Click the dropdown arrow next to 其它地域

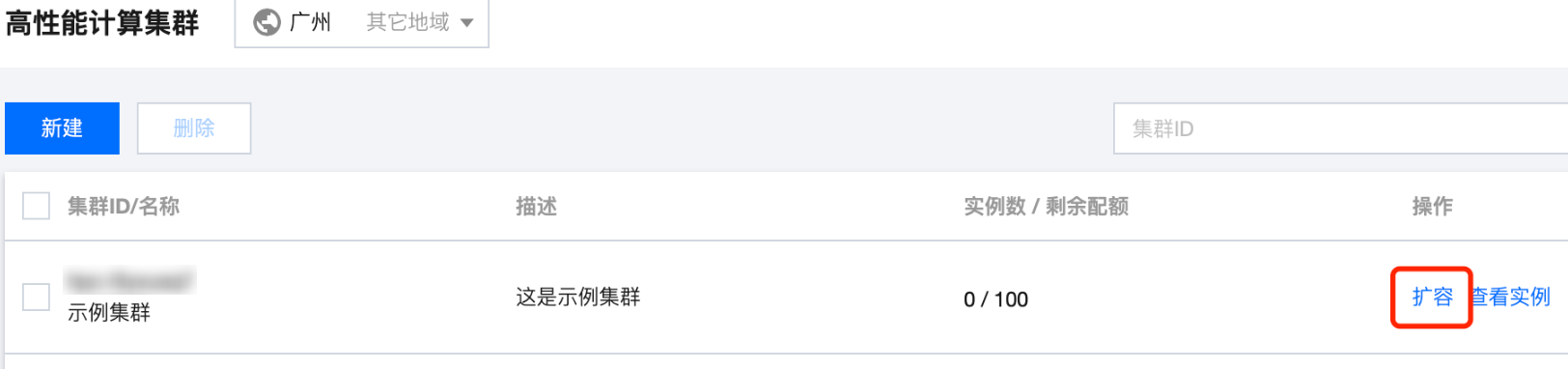[467, 23]
